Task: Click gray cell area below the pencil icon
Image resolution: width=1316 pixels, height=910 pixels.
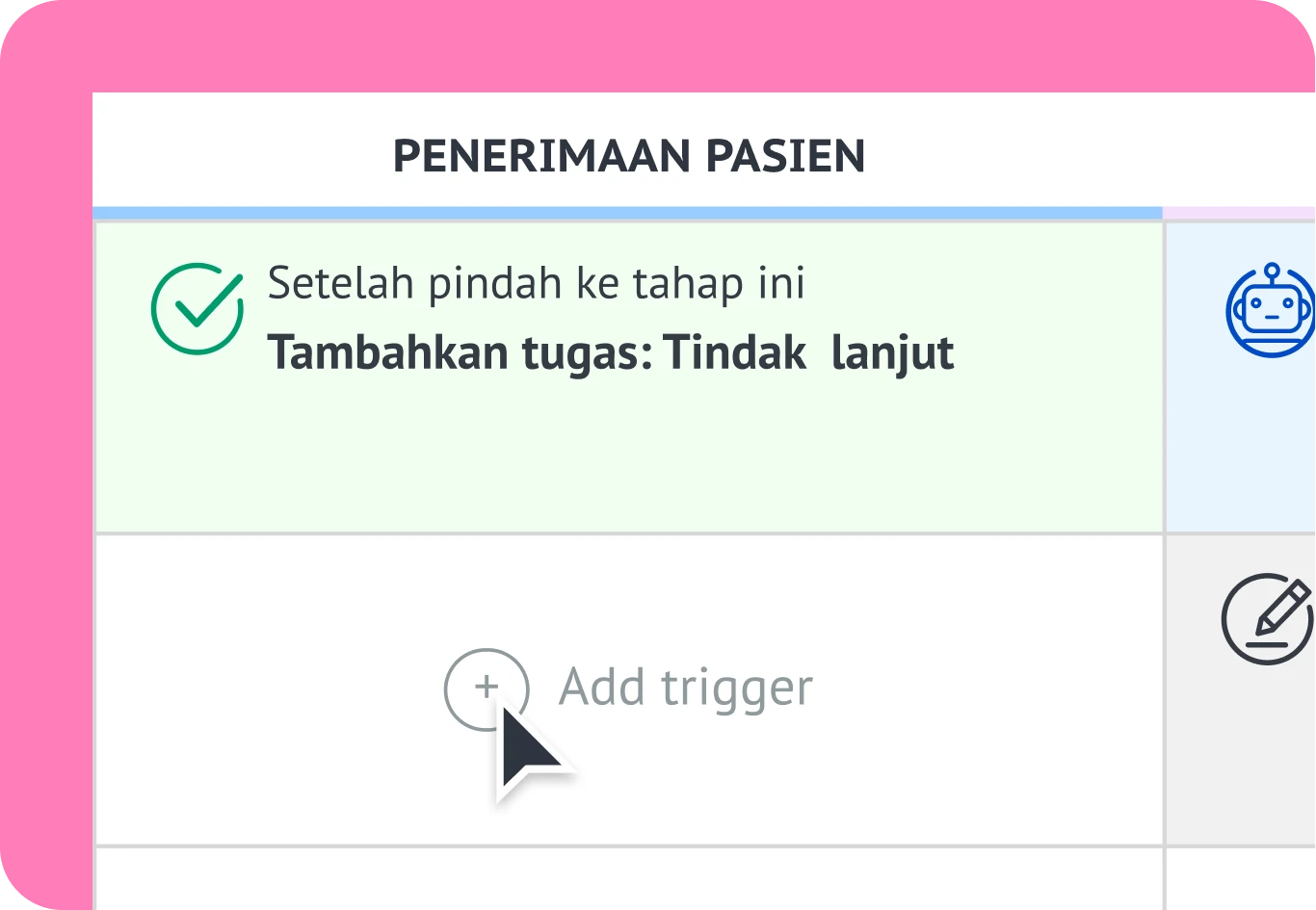Action: (x=1241, y=761)
